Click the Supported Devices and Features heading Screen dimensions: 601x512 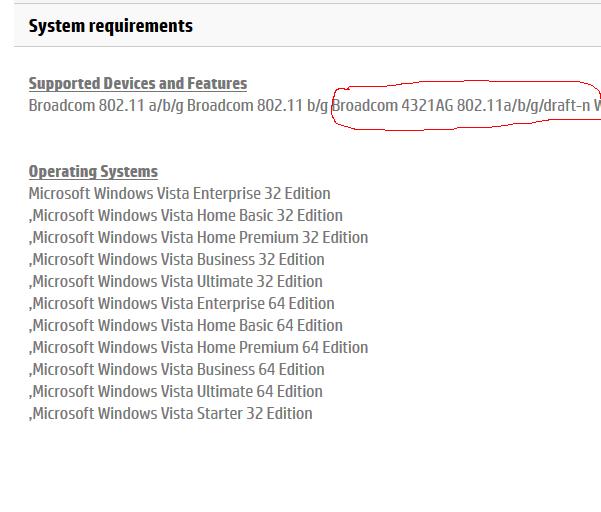click(x=137, y=84)
